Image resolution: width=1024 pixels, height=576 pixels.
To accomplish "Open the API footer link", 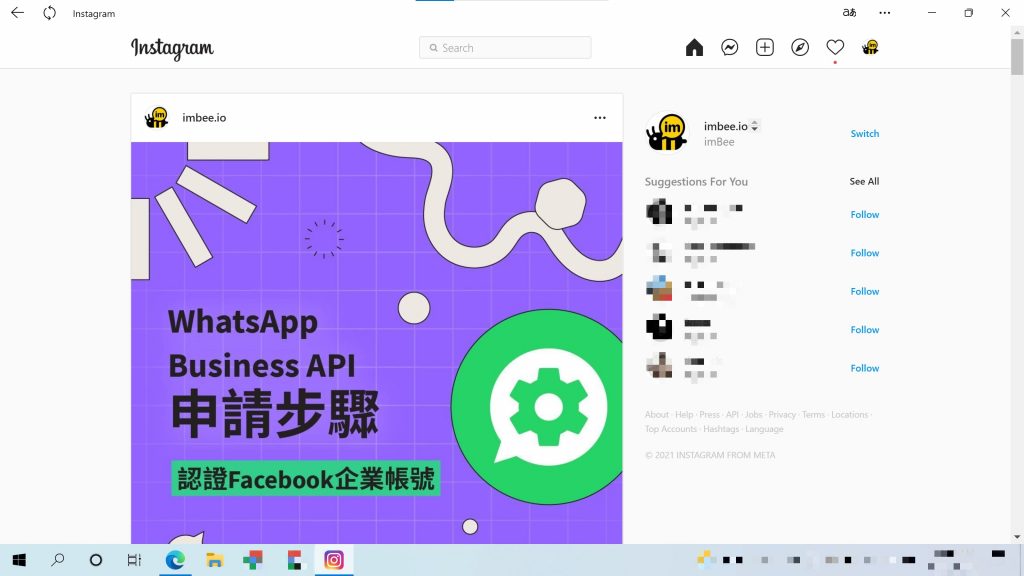I will (x=732, y=415).
